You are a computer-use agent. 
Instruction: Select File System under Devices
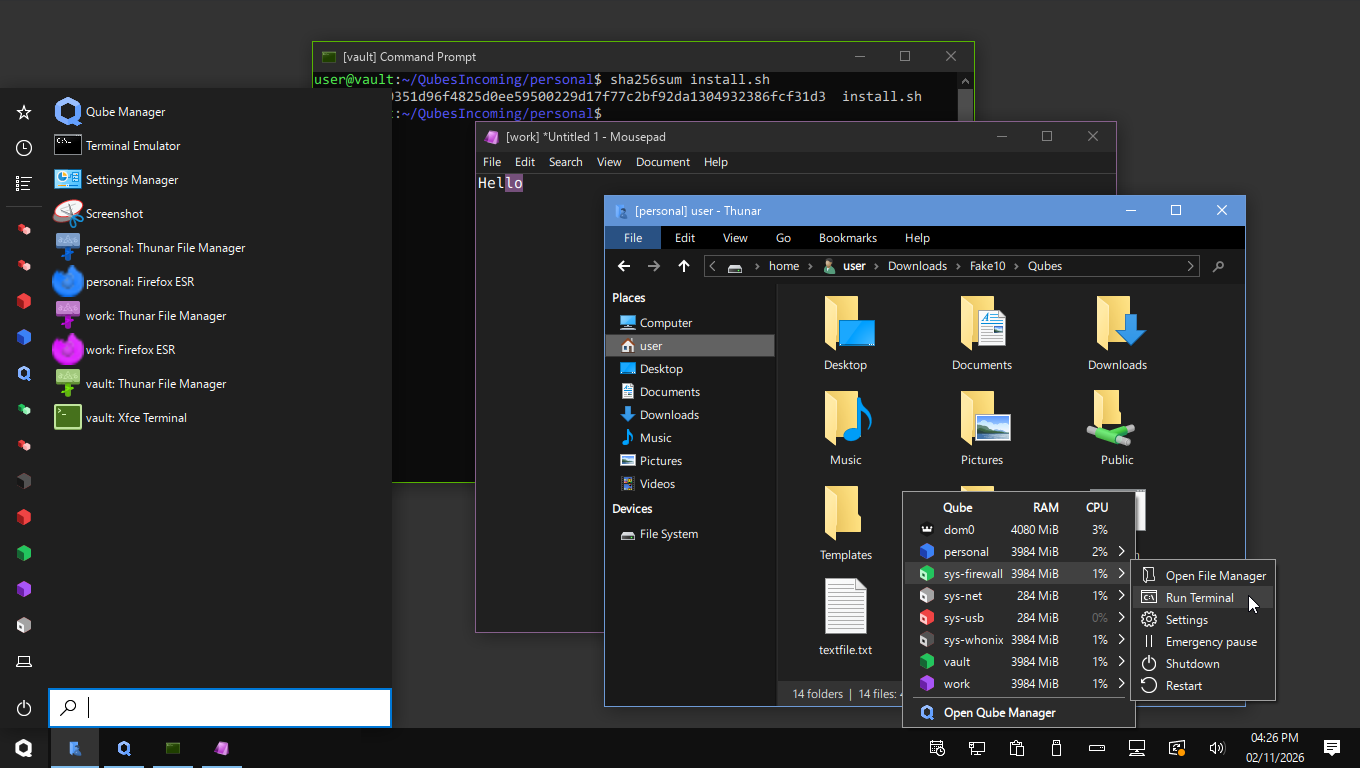(668, 534)
